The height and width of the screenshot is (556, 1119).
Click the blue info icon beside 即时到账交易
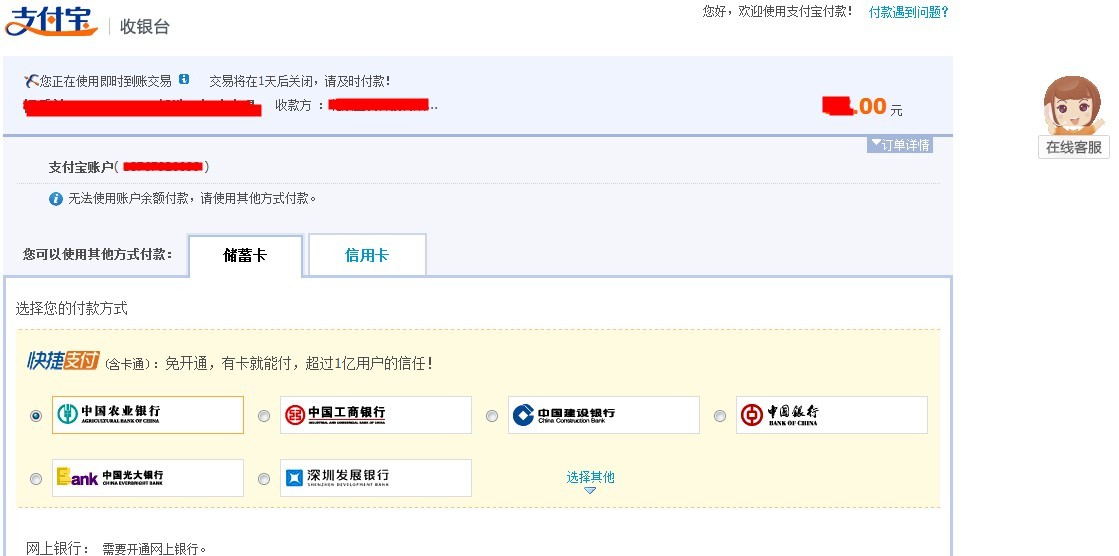tap(184, 79)
